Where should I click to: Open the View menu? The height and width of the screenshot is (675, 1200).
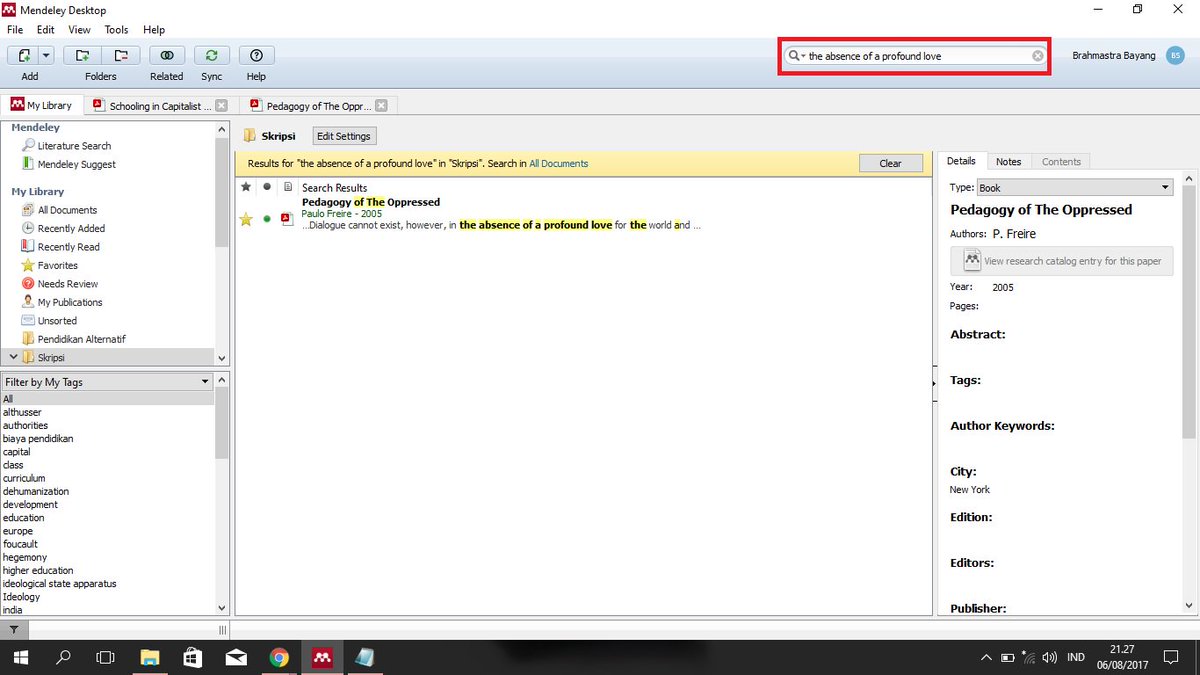pyautogui.click(x=80, y=30)
